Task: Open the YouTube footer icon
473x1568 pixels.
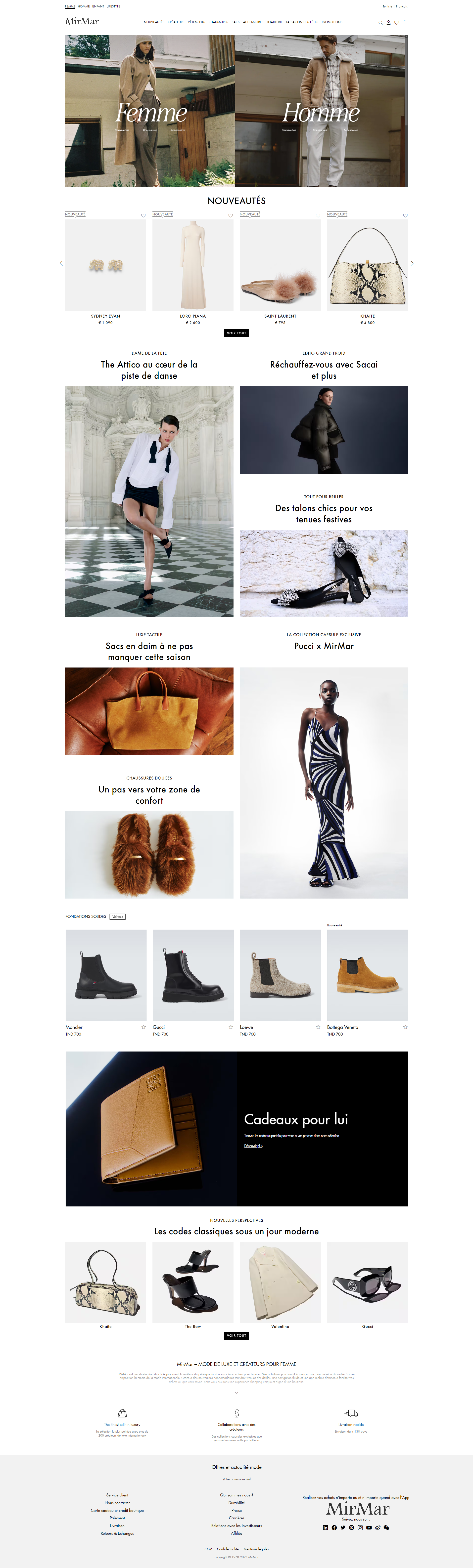Action: 369,1527
